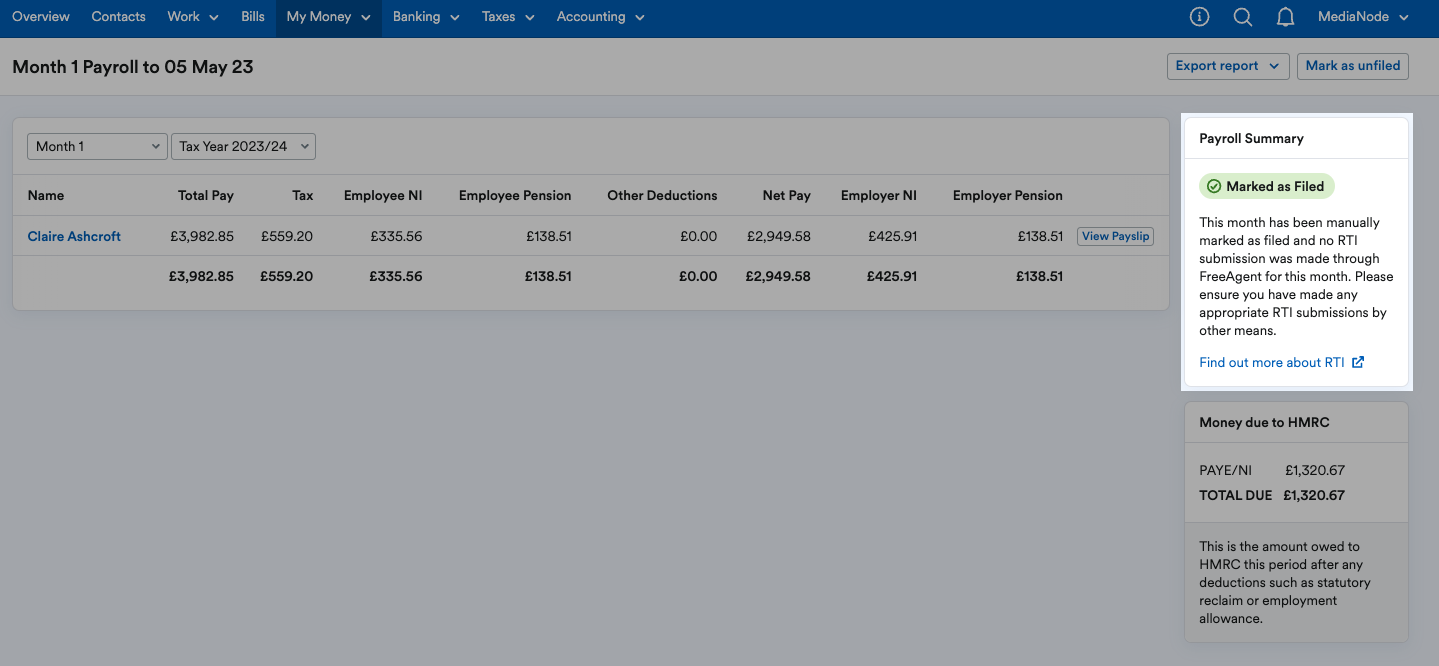The width and height of the screenshot is (1439, 666).
Task: Change the Month 1 selector
Action: point(97,146)
